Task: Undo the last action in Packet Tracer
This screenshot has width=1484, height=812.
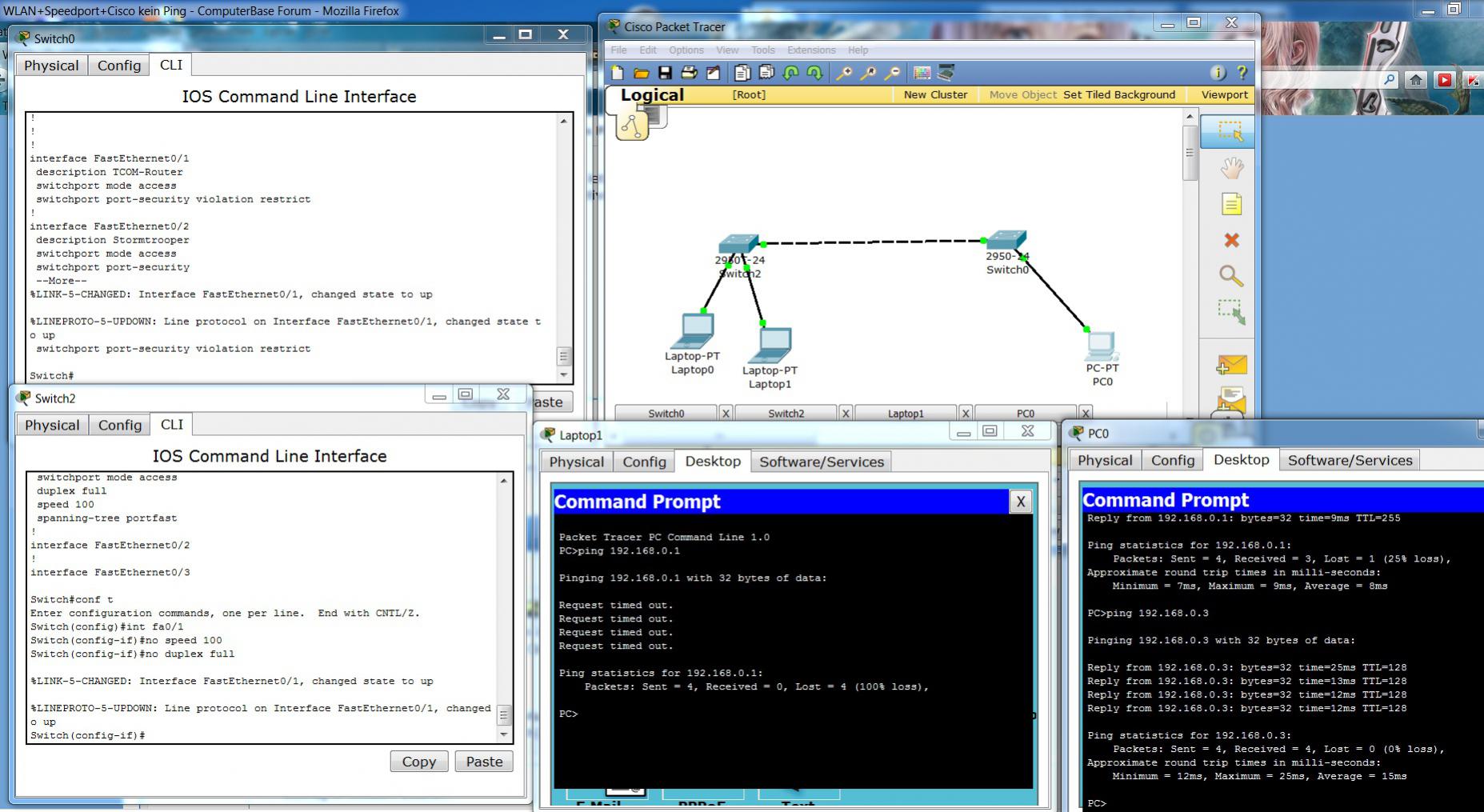Action: click(x=790, y=73)
